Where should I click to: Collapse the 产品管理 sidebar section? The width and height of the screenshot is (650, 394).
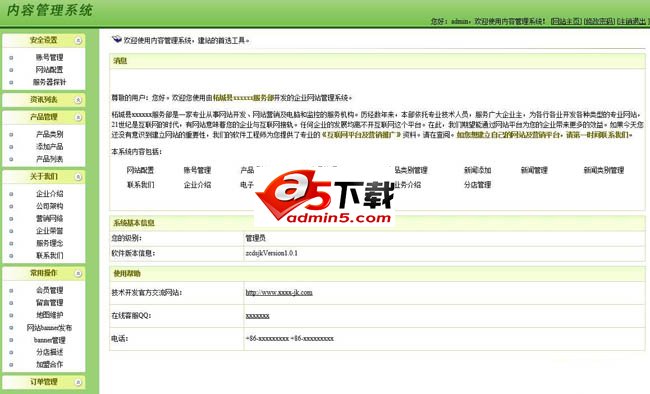[78, 117]
